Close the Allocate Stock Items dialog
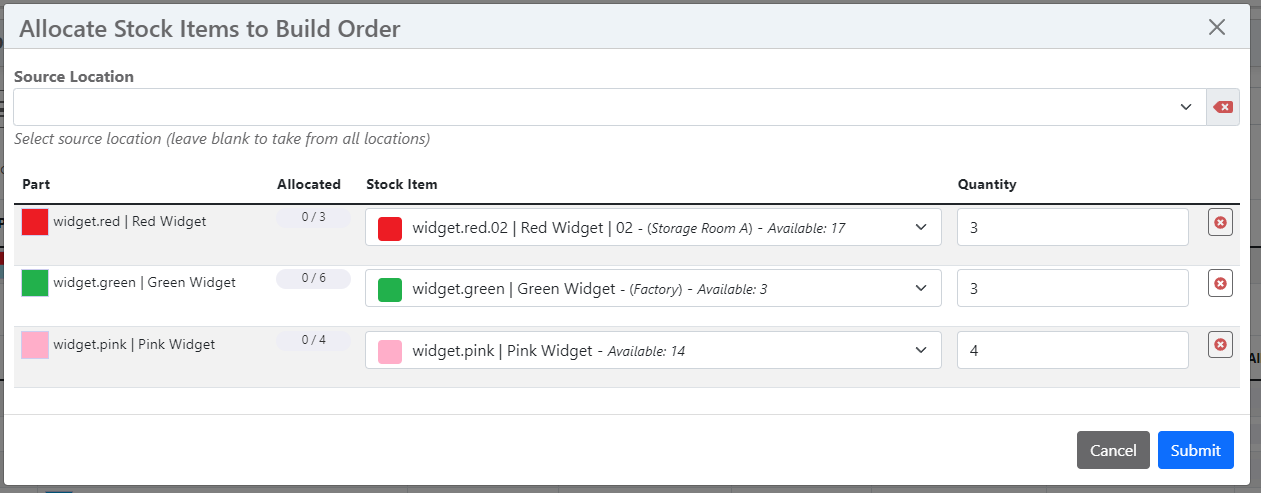The width and height of the screenshot is (1261, 493). [1217, 28]
